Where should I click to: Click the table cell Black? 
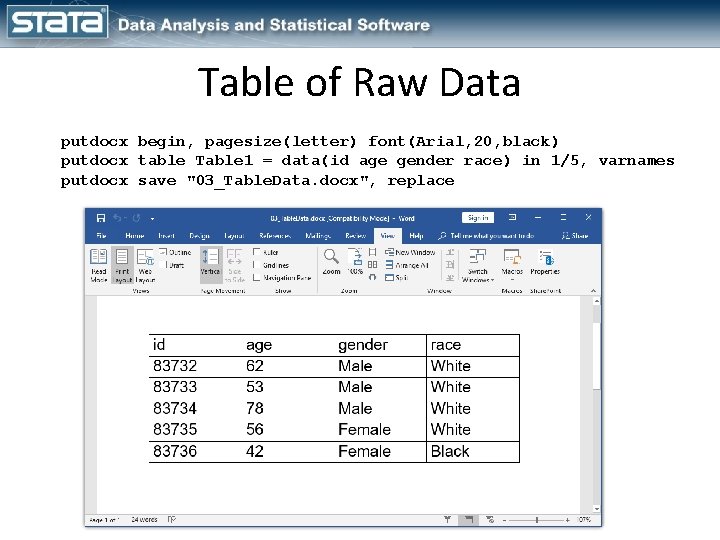pos(473,451)
